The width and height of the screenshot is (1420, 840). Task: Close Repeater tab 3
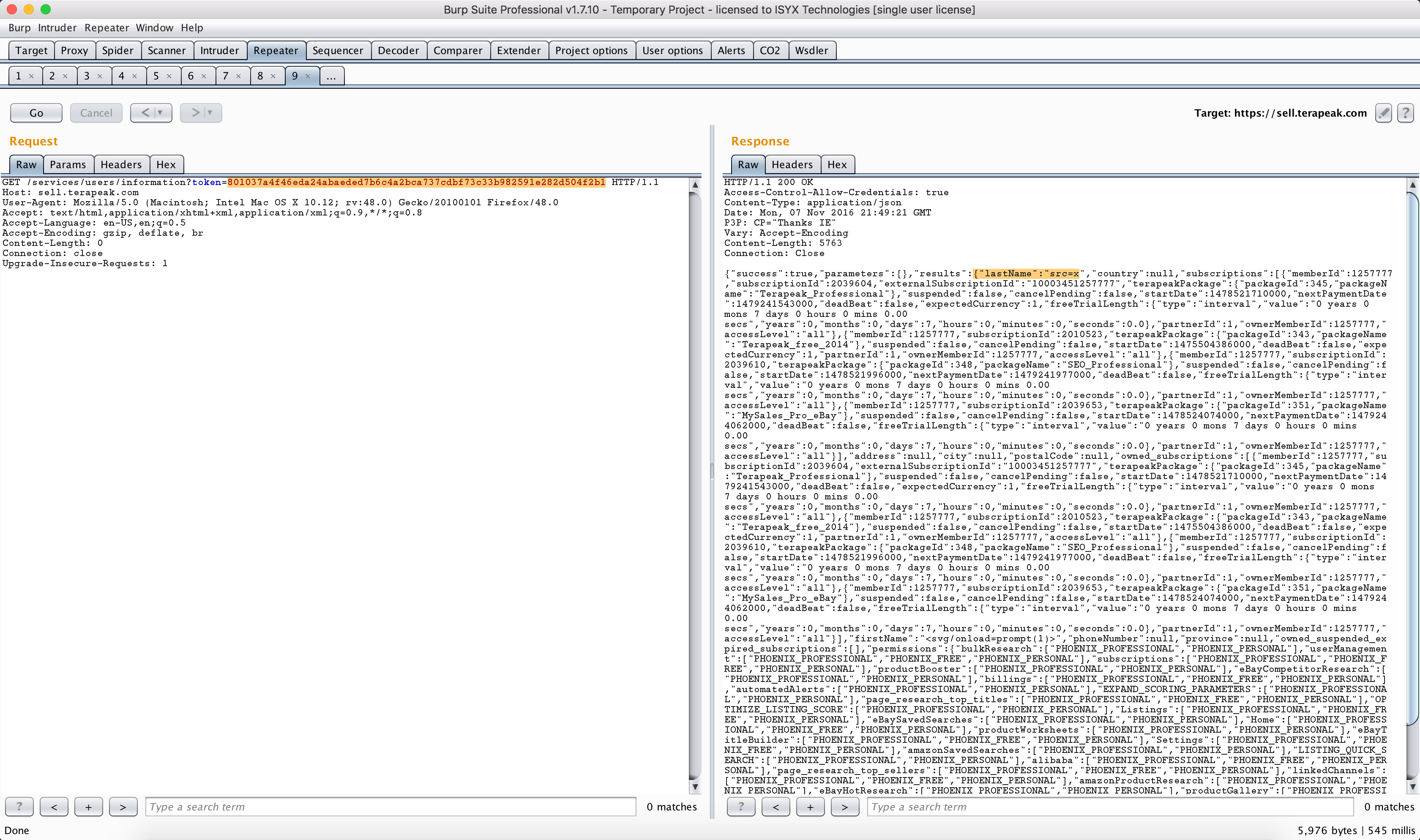pos(100,76)
